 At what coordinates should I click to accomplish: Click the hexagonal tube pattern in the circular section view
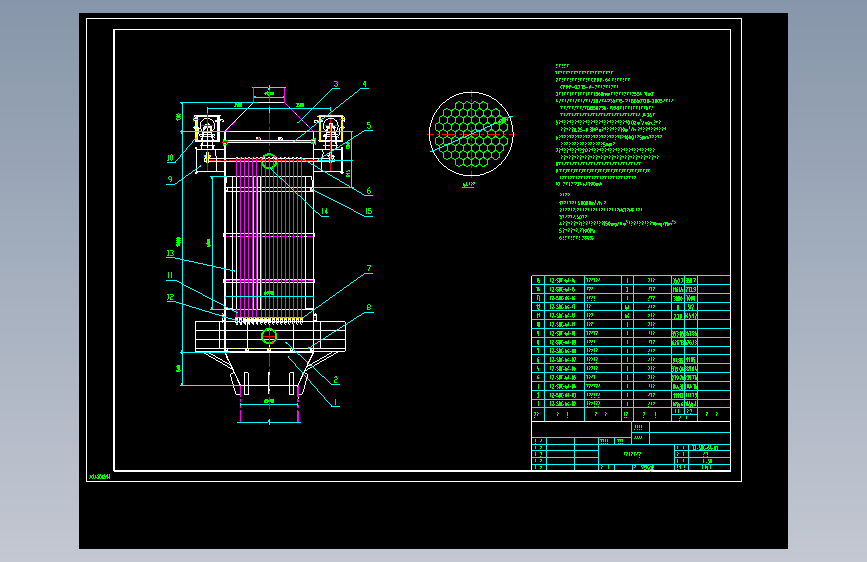[471, 134]
